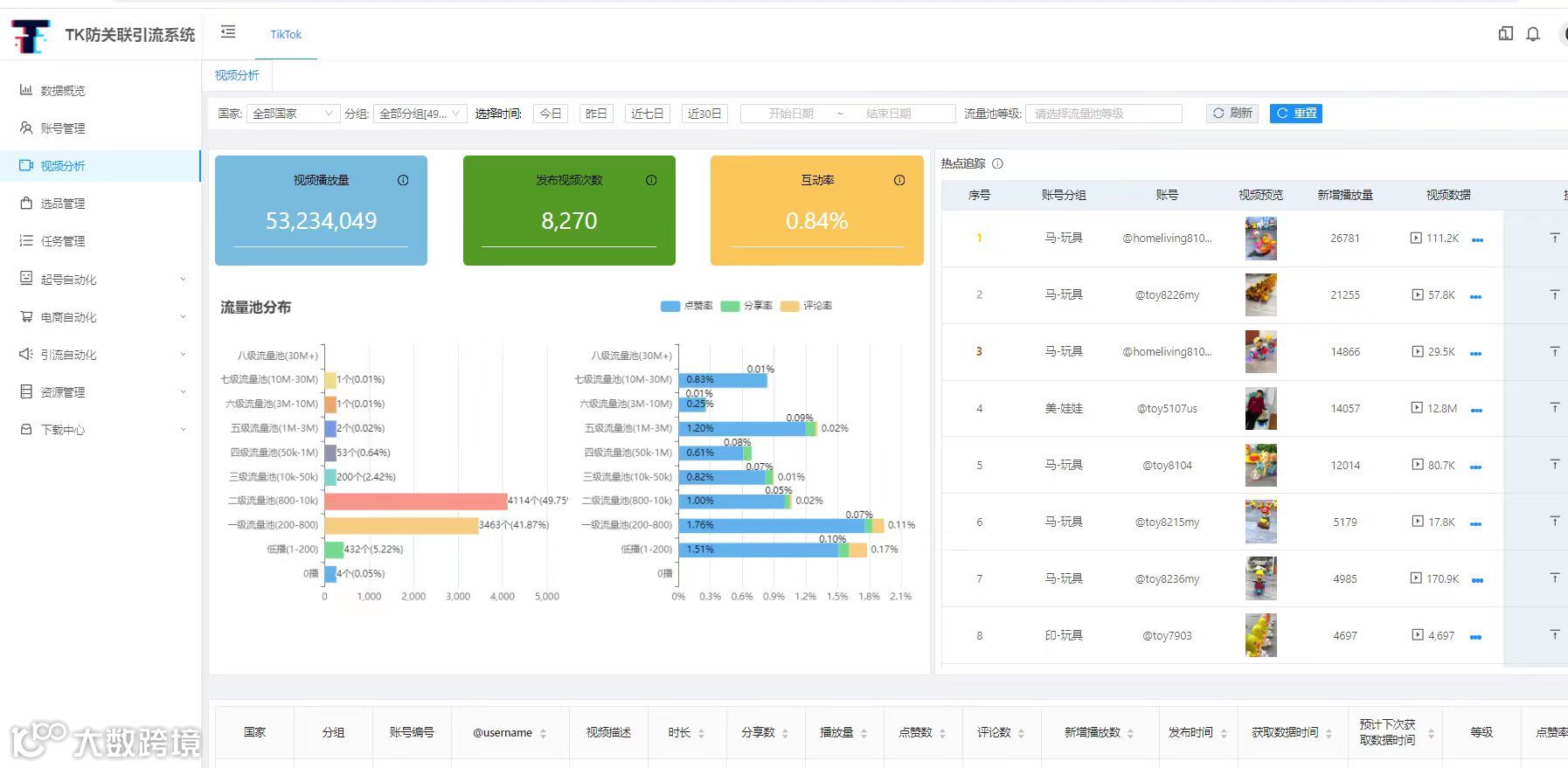Viewport: 1568px width, 768px height.
Task: Sort by @username column arrows
Action: point(543,733)
